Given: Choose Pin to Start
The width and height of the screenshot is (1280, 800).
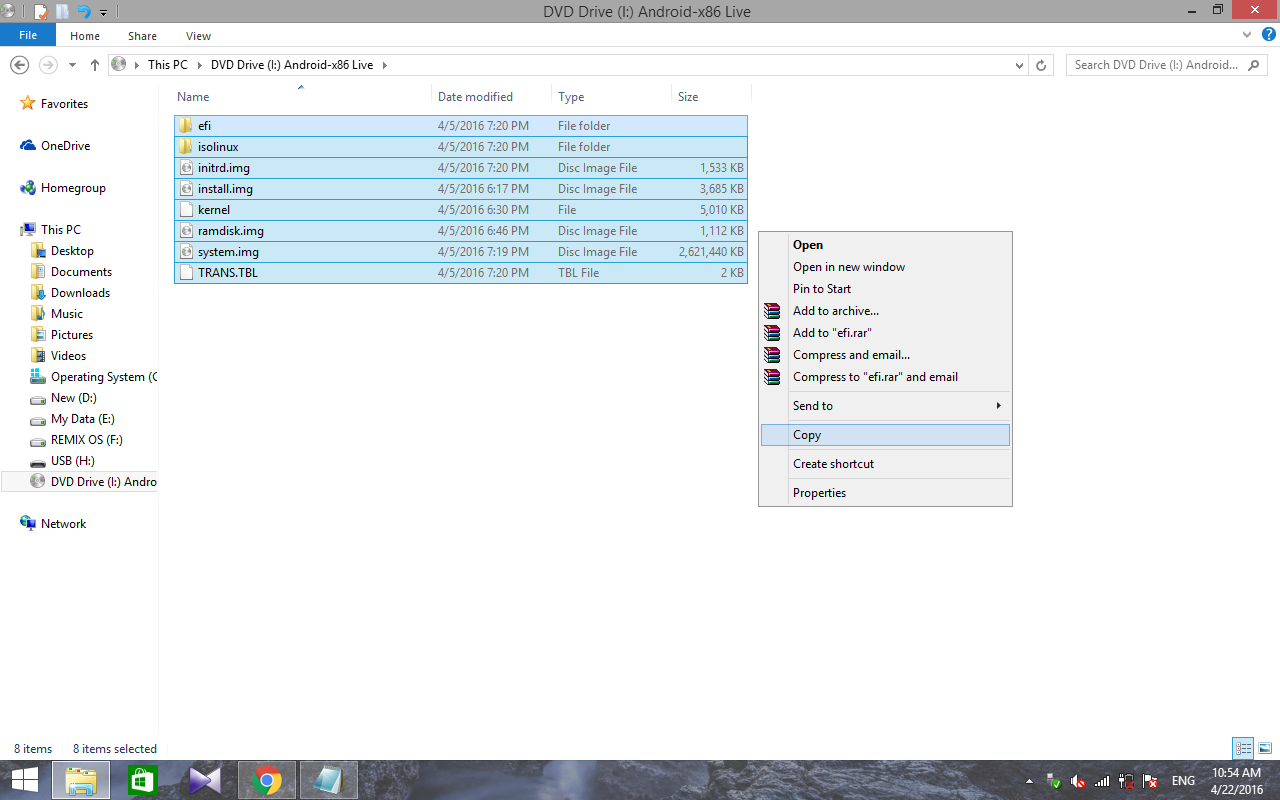Looking at the screenshot, I should pos(885,289).
